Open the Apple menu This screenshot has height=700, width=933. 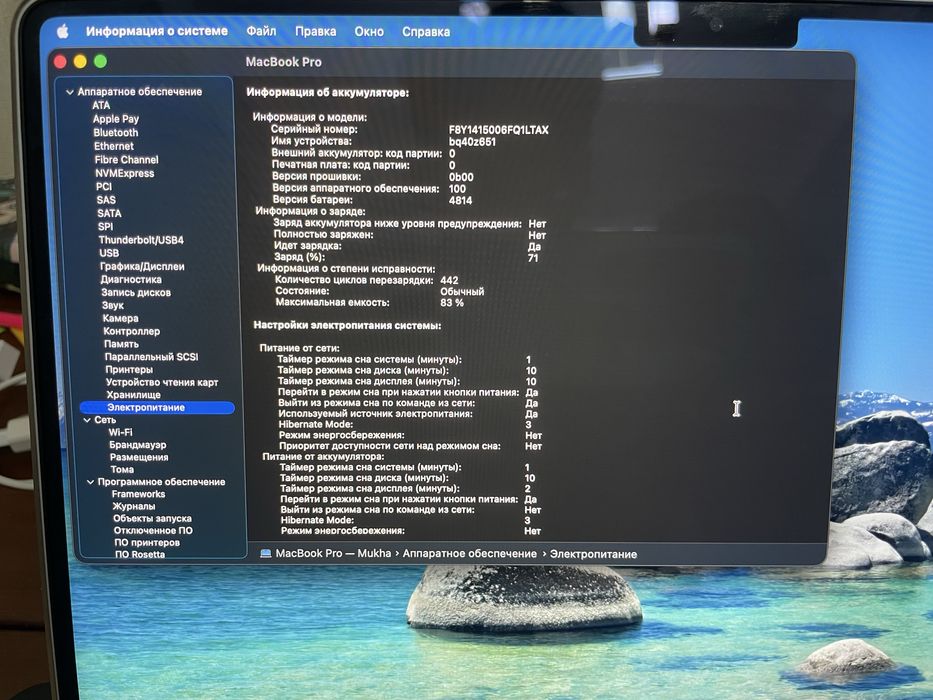click(62, 31)
